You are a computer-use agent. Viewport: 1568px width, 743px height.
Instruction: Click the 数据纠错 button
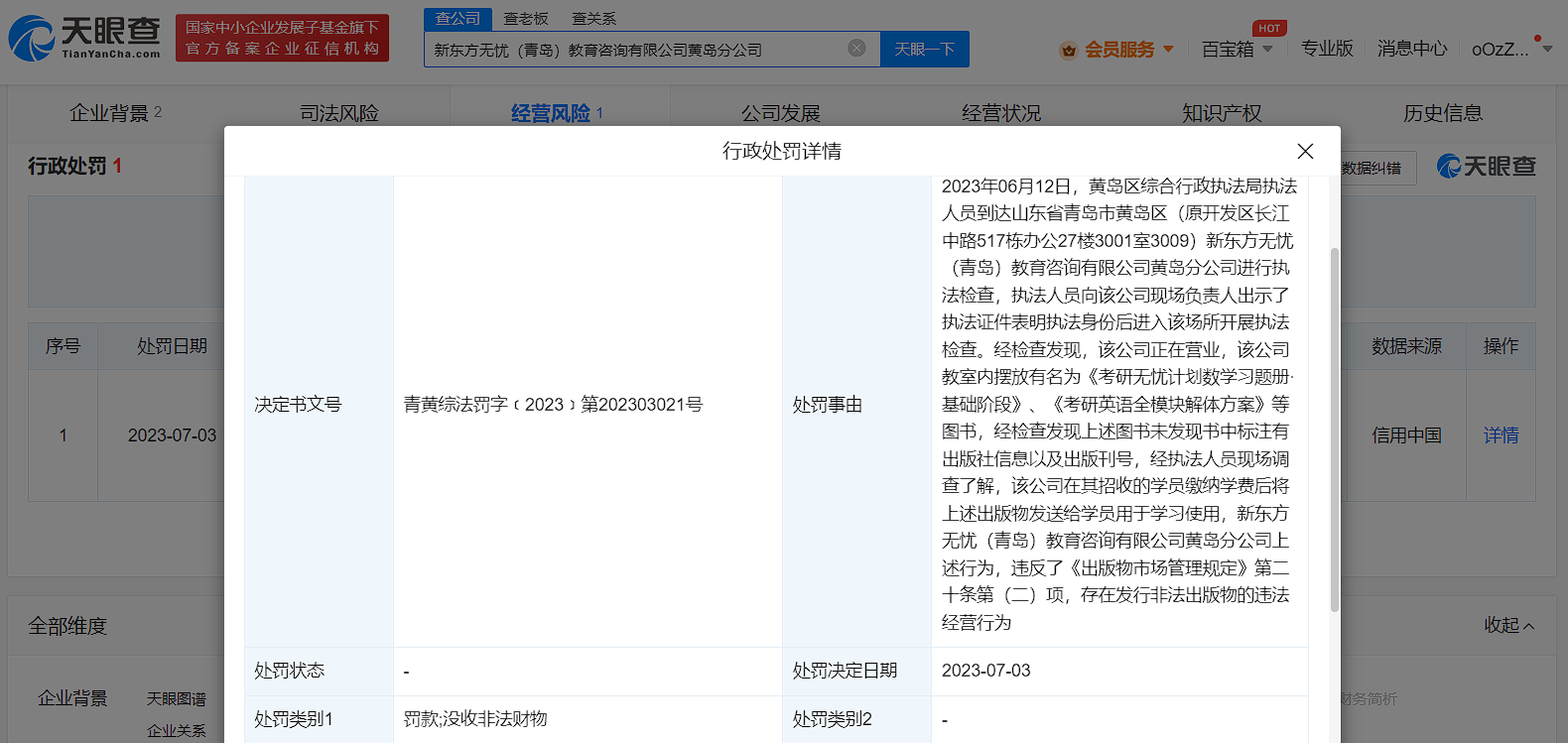[x=1373, y=168]
